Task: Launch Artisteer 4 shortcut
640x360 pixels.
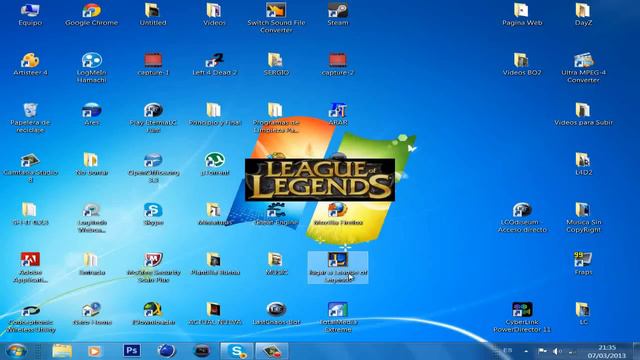Action: point(30,64)
